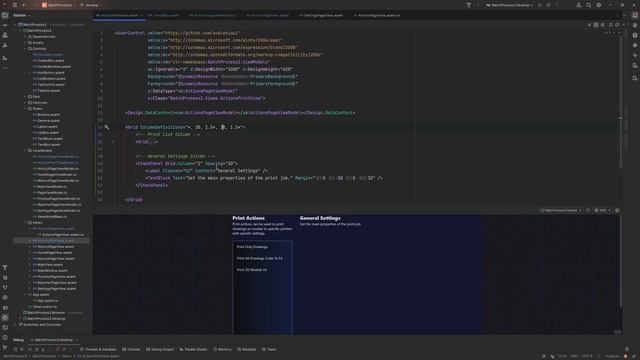Open the run configuration dropdown
This screenshot has height=360, width=640.
click(x=509, y=5)
